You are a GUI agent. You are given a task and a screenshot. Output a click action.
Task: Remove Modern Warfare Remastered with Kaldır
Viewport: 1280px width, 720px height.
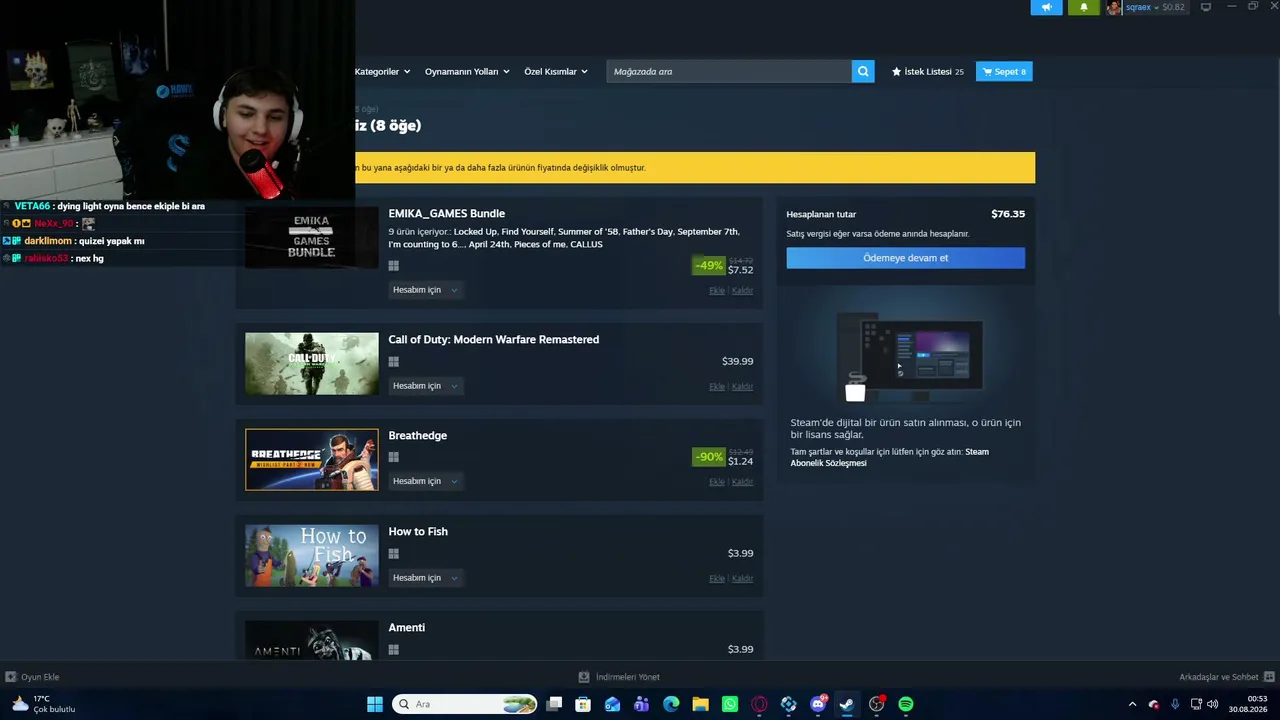[x=742, y=387]
